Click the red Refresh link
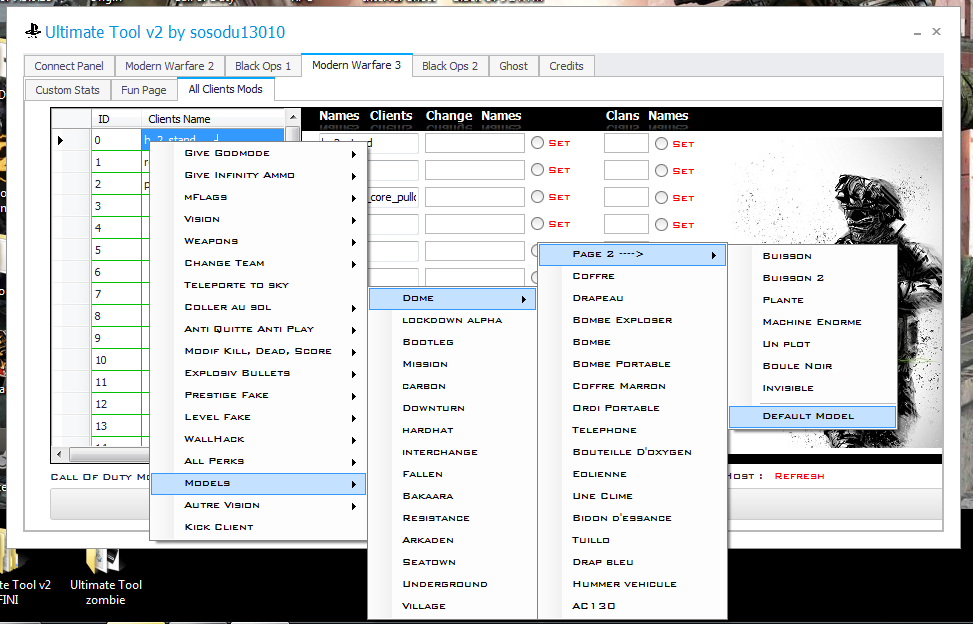Viewport: 973px width, 624px height. pos(799,476)
